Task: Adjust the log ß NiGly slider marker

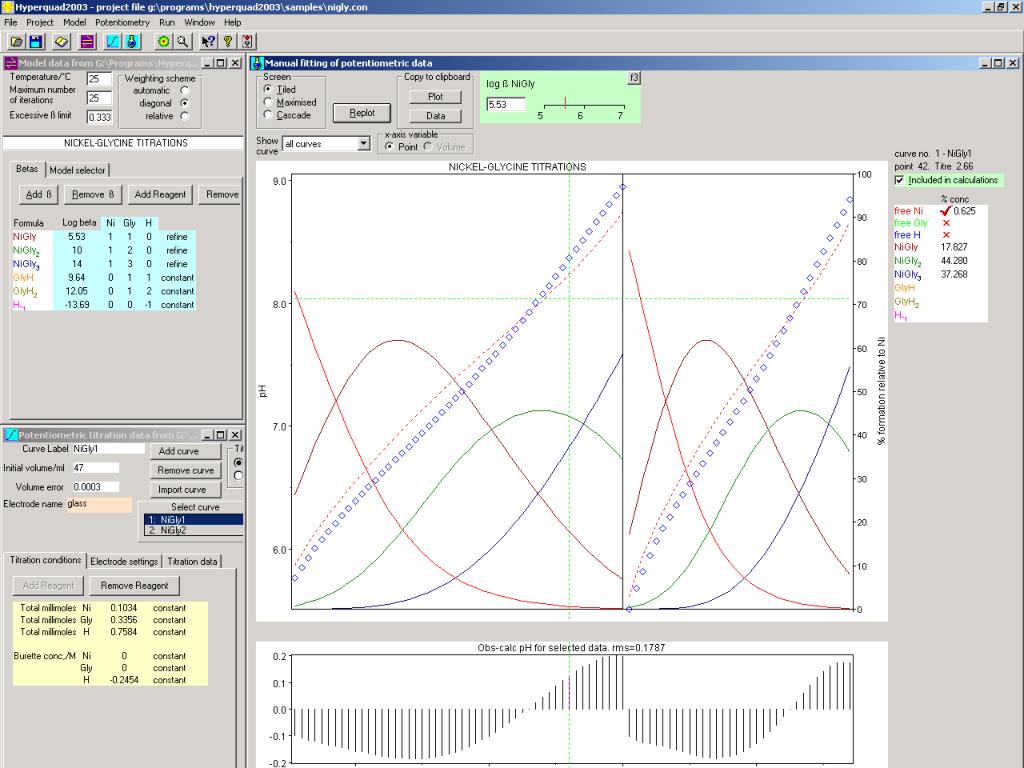Action: (x=565, y=103)
